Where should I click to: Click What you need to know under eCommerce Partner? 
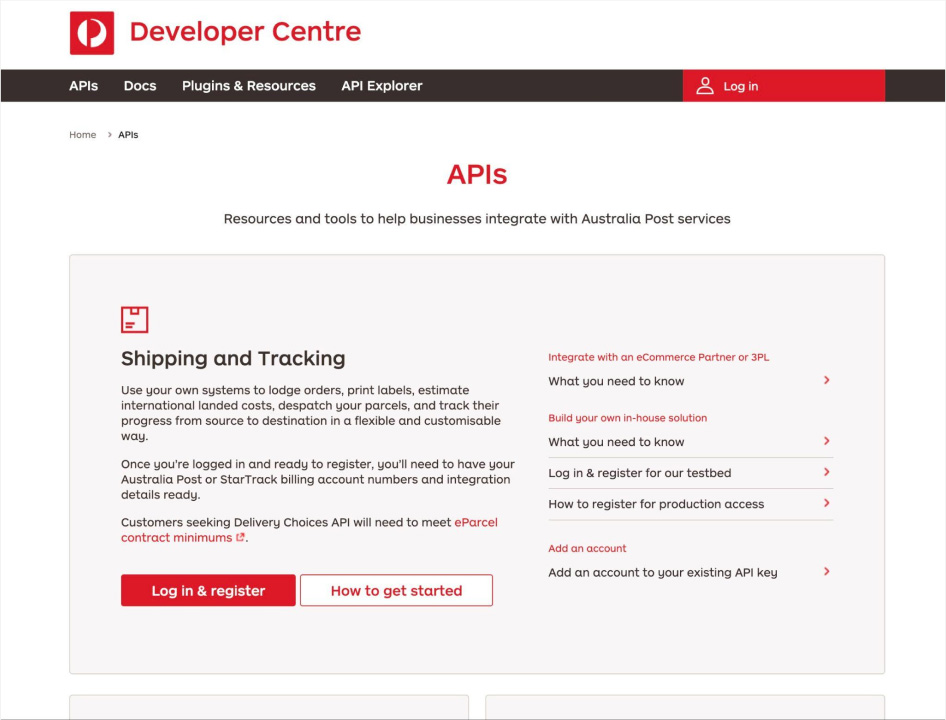click(616, 381)
